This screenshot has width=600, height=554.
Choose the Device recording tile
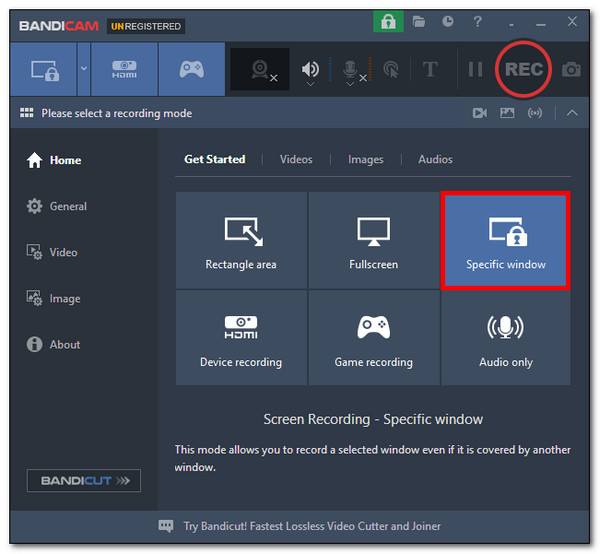(x=241, y=338)
